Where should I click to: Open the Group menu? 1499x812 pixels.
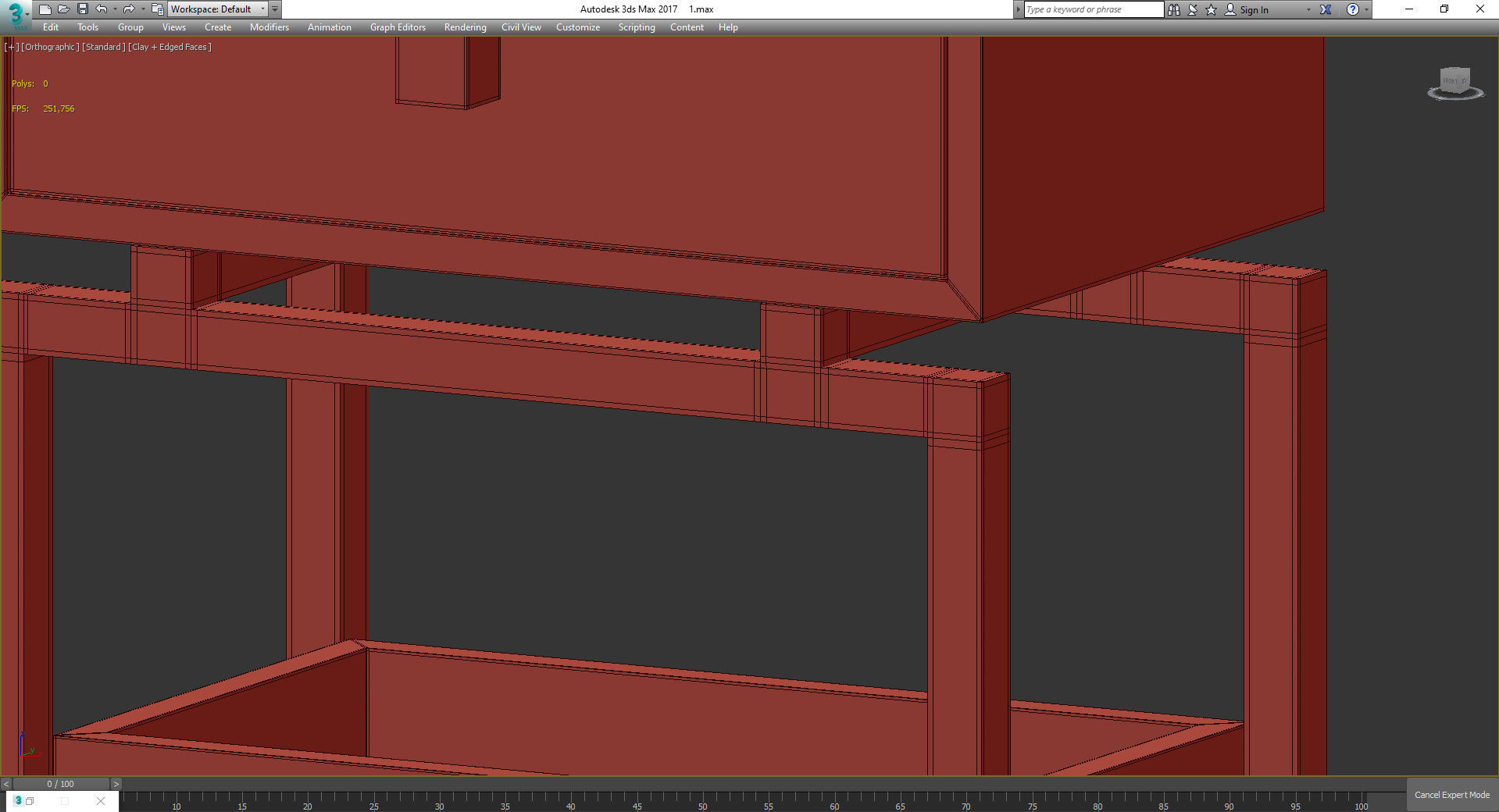pyautogui.click(x=130, y=27)
